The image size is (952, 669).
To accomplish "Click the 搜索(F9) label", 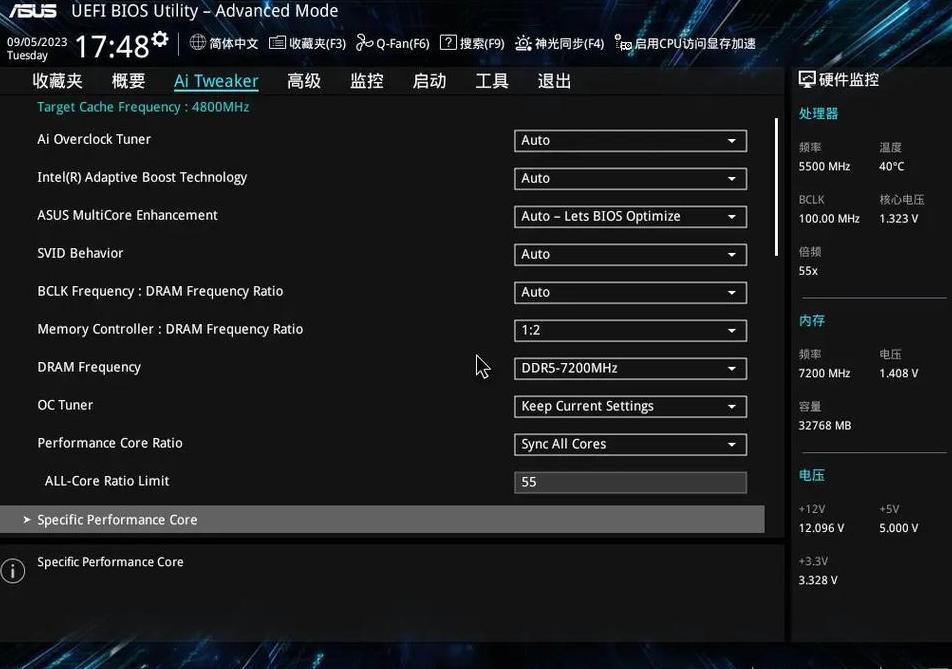I will 482,44.
